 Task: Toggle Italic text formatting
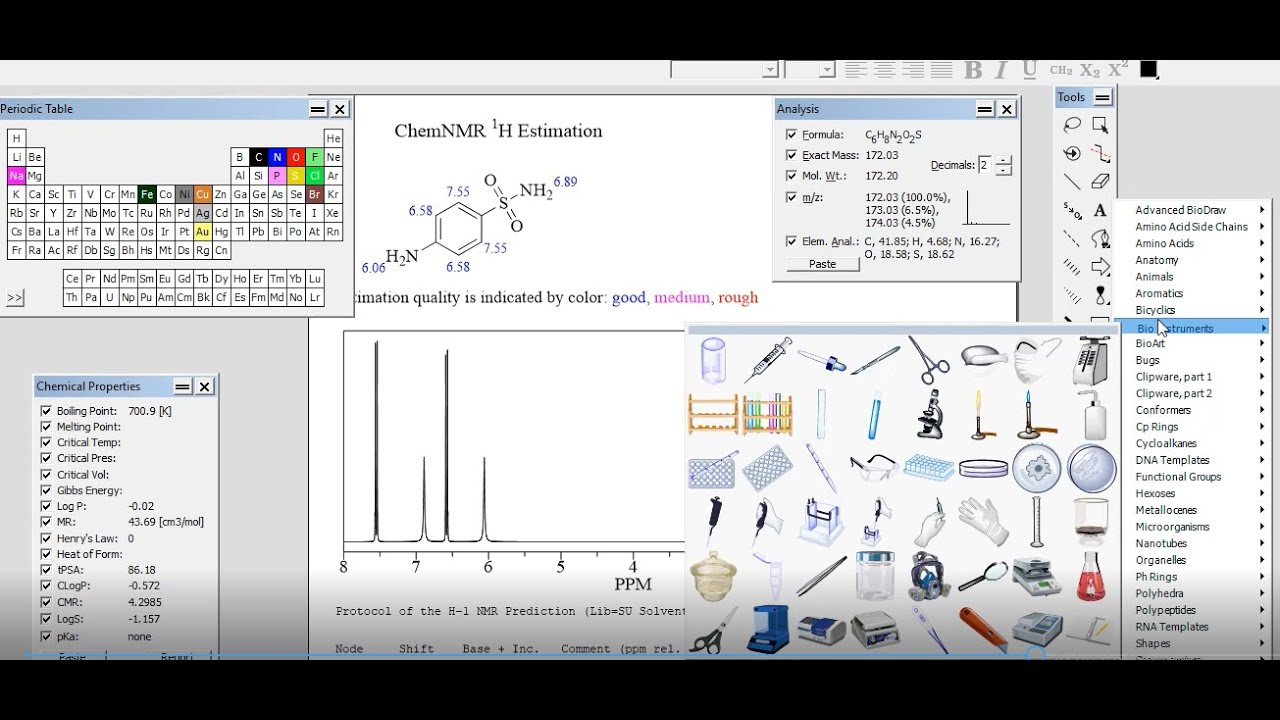click(1001, 70)
